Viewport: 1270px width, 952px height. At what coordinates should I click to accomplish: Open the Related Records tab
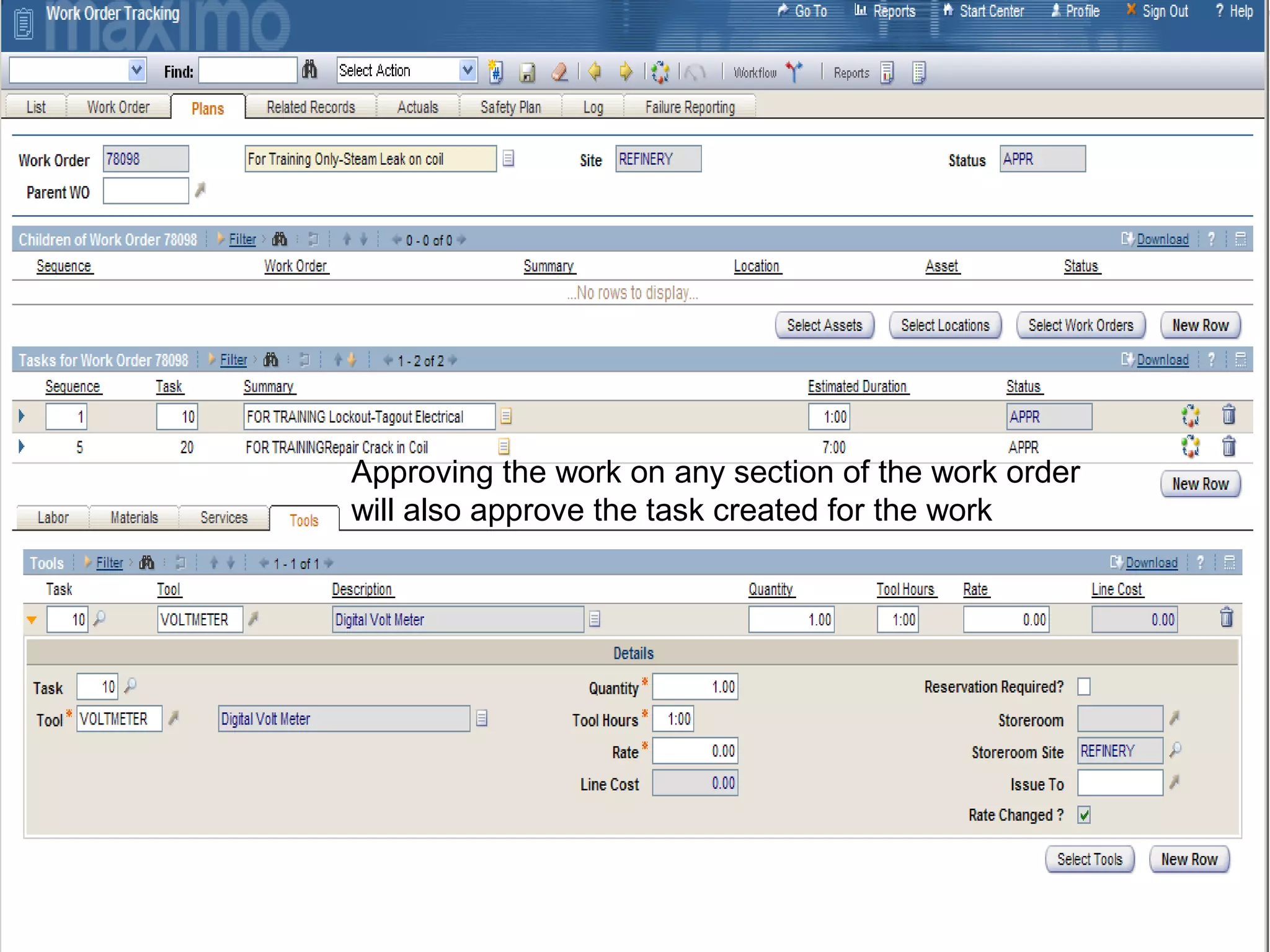click(311, 107)
